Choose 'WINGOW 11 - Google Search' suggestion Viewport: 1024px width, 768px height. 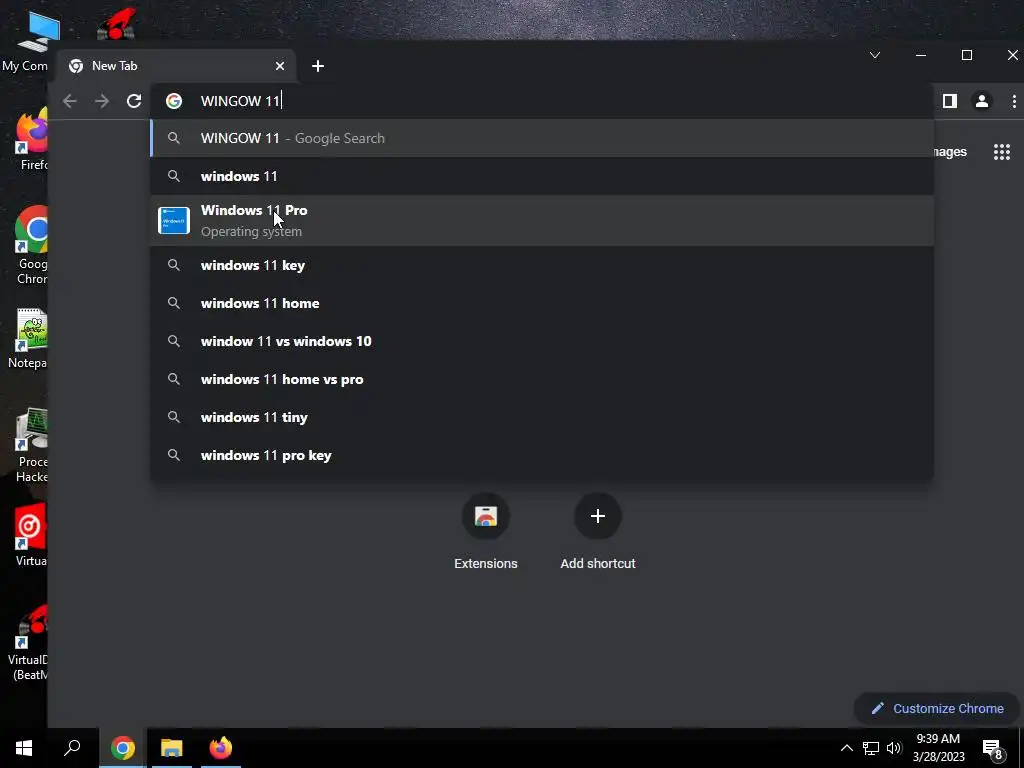(542, 138)
